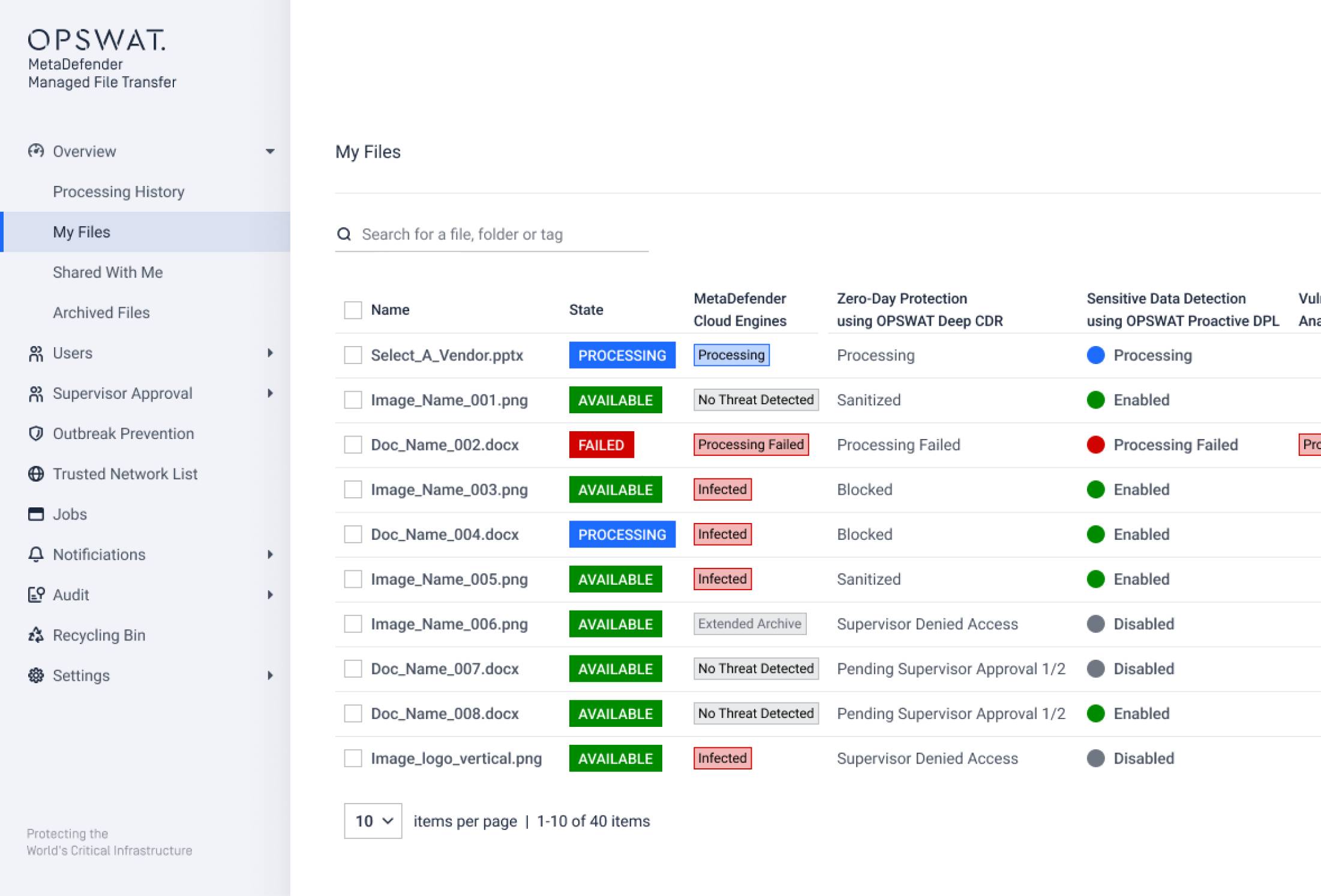The image size is (1321, 896).
Task: Click the Outbreak Prevention shield icon
Action: 36,434
